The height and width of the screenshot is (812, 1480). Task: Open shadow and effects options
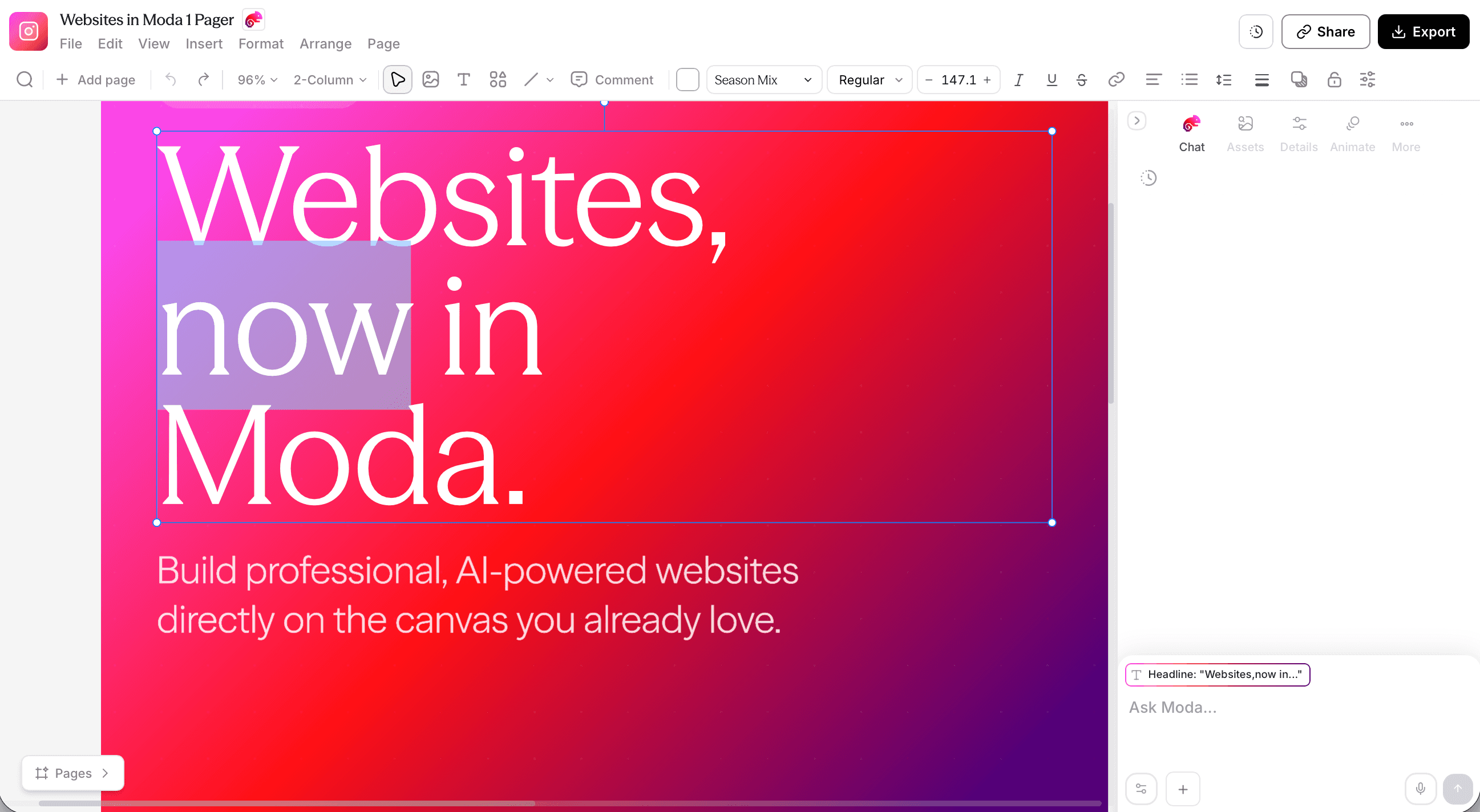point(1299,79)
